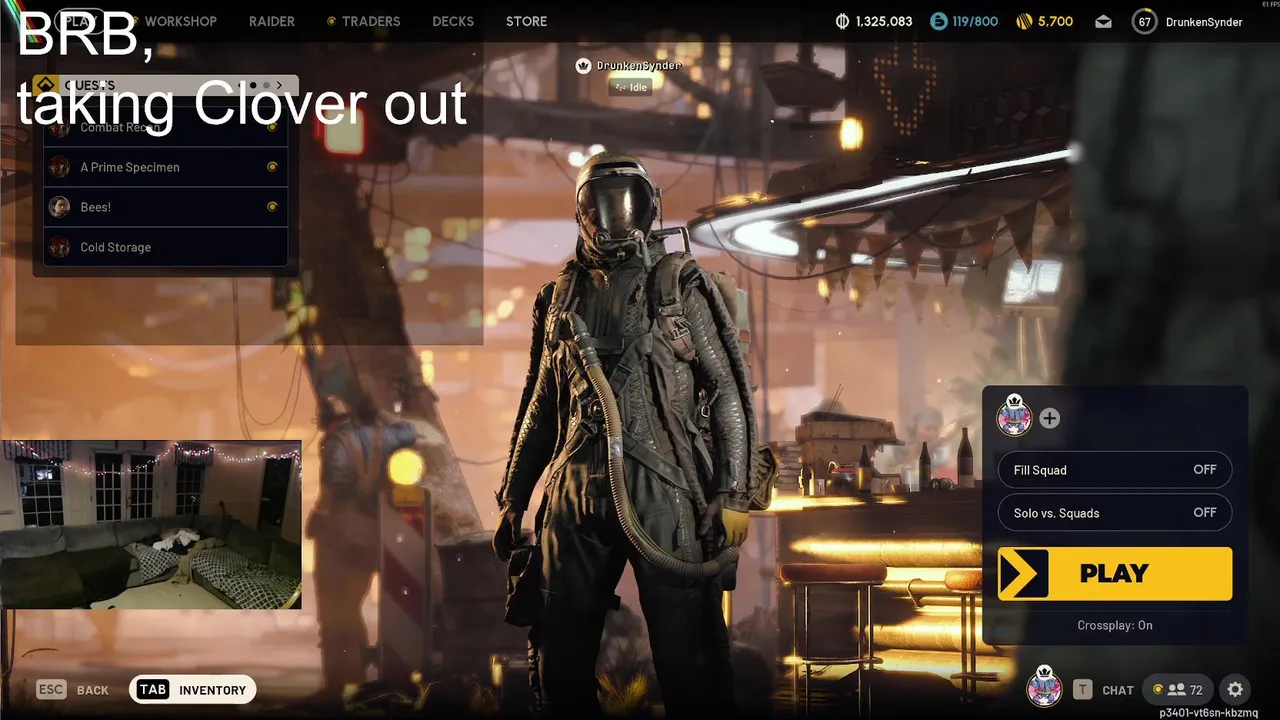The height and width of the screenshot is (720, 1280).
Task: Open the A Prime Specimen quest
Action: tap(166, 167)
